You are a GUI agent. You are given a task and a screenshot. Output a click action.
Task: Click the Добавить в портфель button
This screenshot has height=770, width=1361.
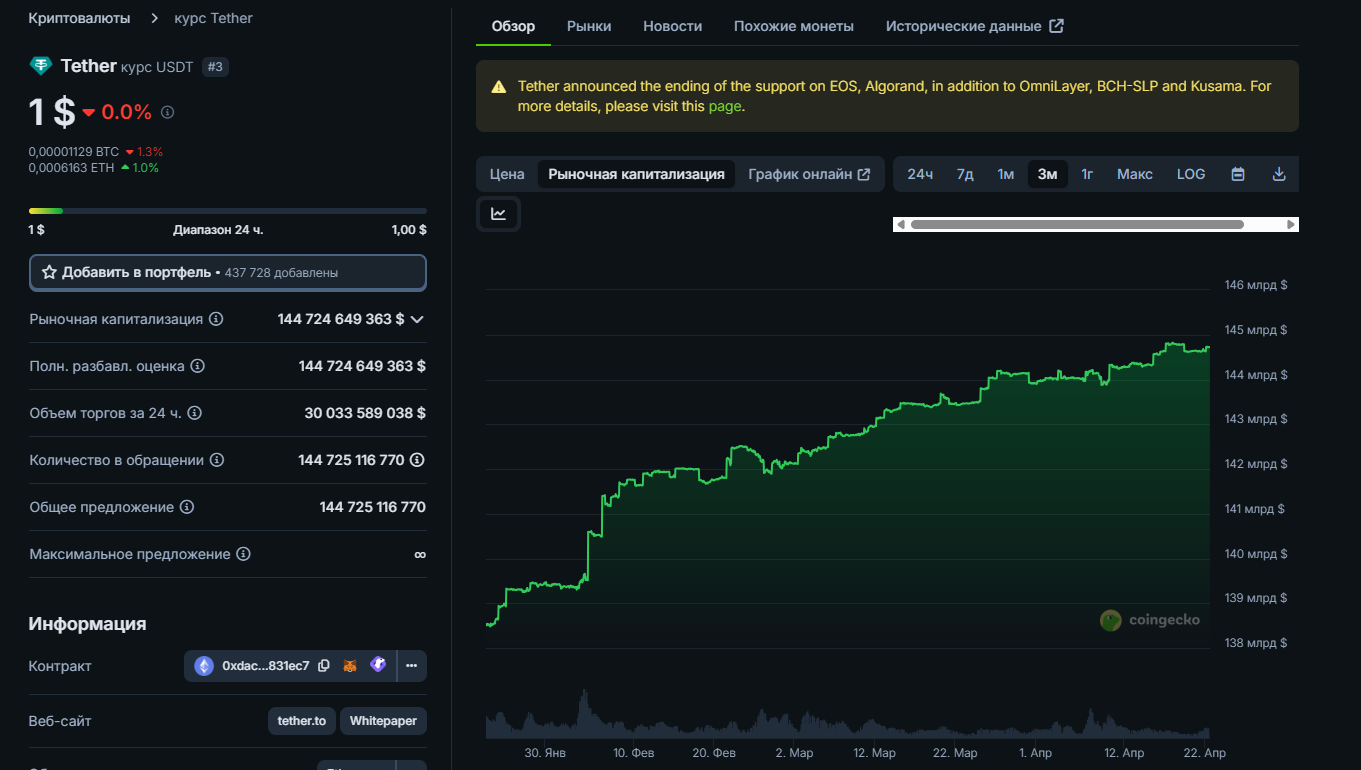(x=228, y=272)
